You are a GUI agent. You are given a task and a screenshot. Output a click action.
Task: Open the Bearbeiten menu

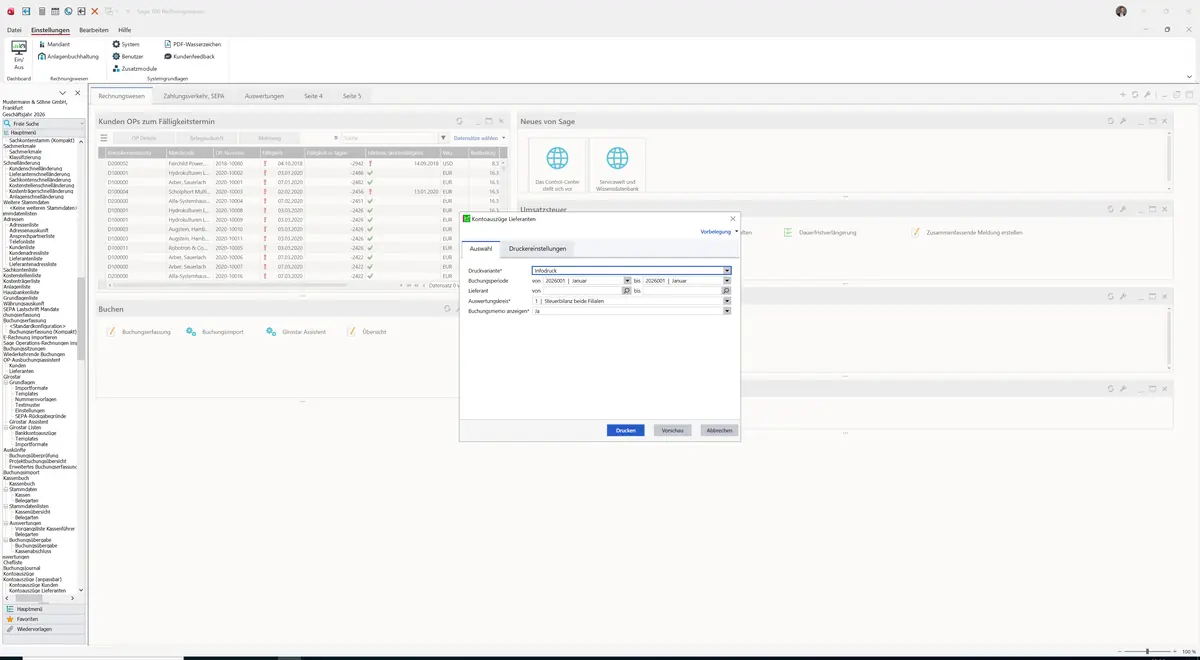94,30
